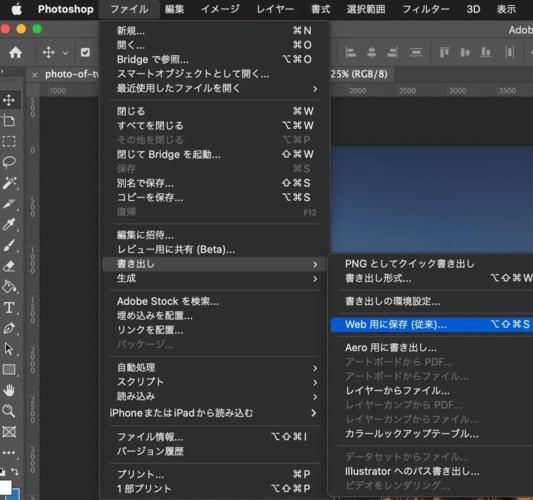This screenshot has width=533, height=500.
Task: Select the Hand tool
Action: [x=9, y=390]
